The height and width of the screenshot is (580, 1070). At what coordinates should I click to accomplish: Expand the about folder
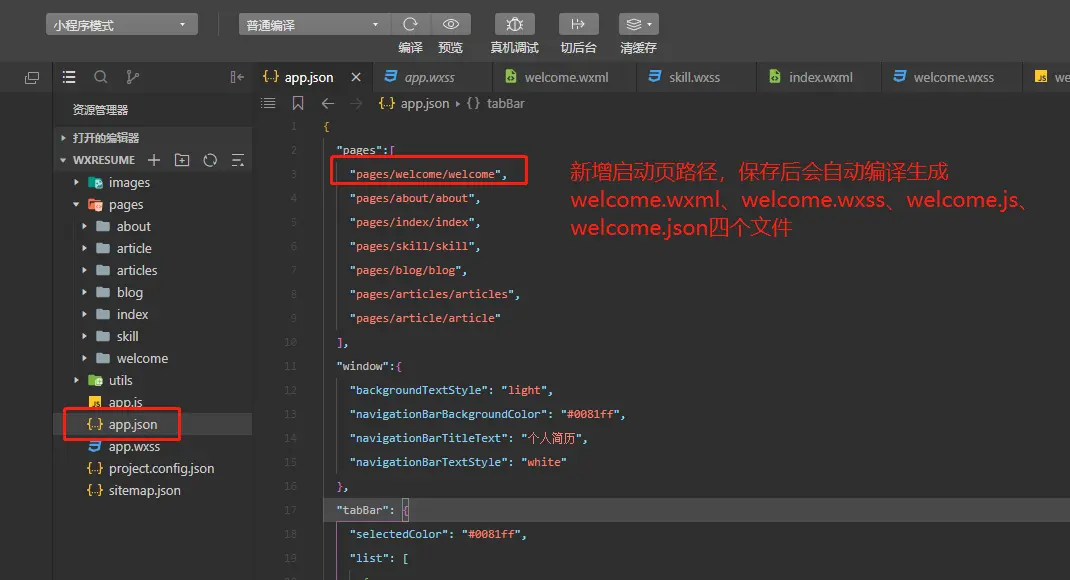153,226
